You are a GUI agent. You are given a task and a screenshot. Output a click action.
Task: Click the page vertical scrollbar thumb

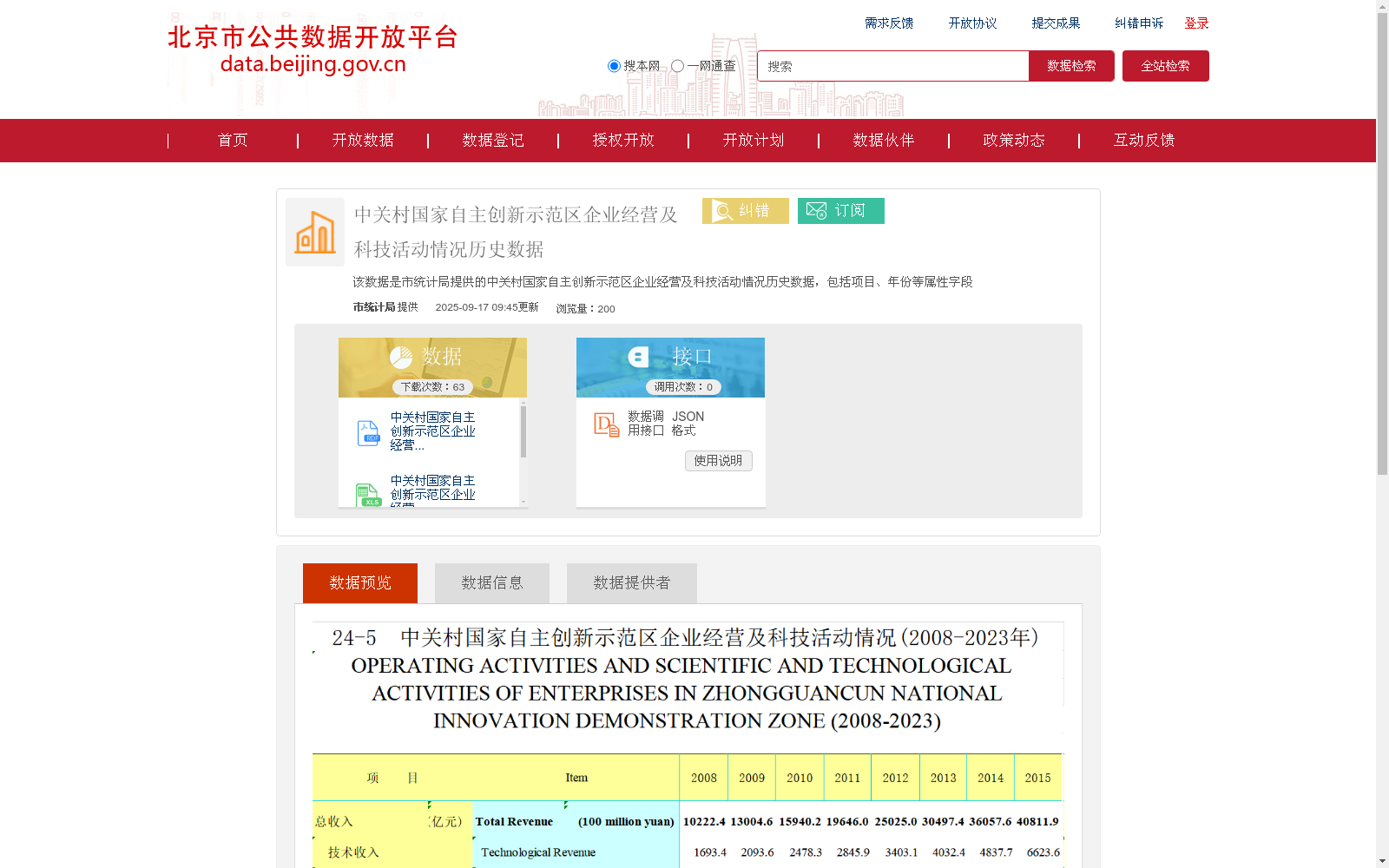pyautogui.click(x=1382, y=244)
